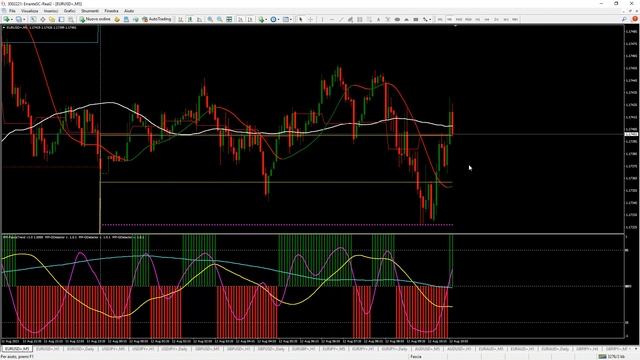Open the Strumenti menu
Image resolution: width=640 pixels, height=360 pixels.
tap(90, 11)
